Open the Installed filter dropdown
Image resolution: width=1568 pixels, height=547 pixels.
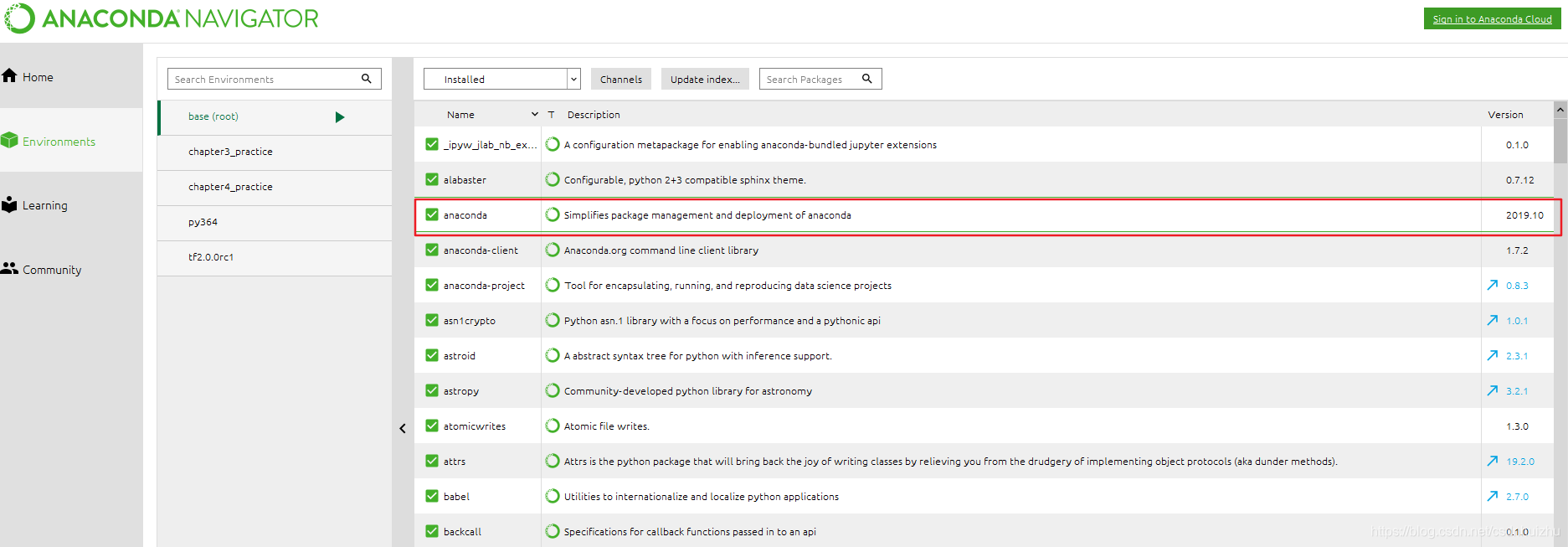tap(502, 79)
